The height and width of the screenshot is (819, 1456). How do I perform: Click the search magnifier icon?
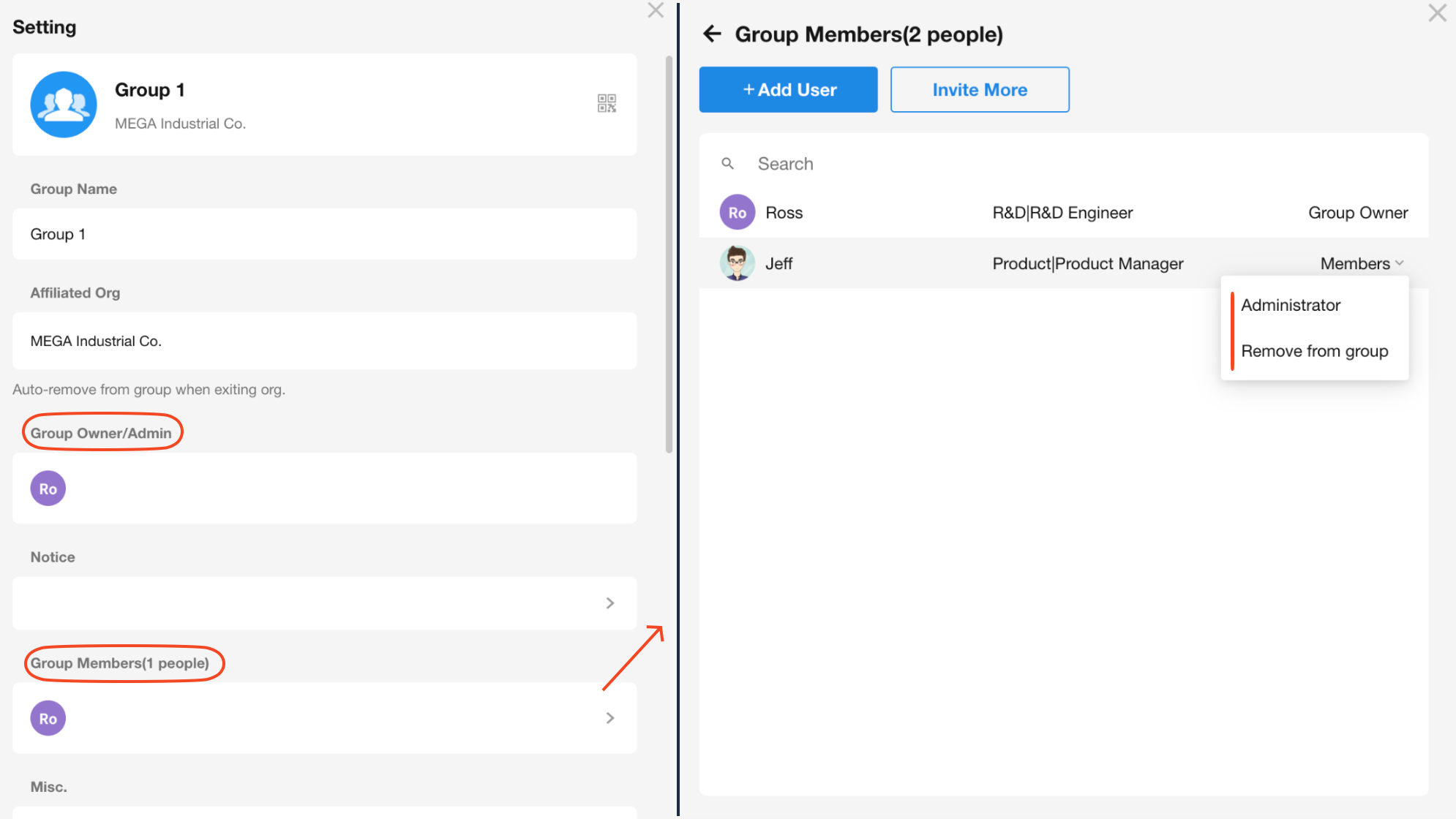727,164
